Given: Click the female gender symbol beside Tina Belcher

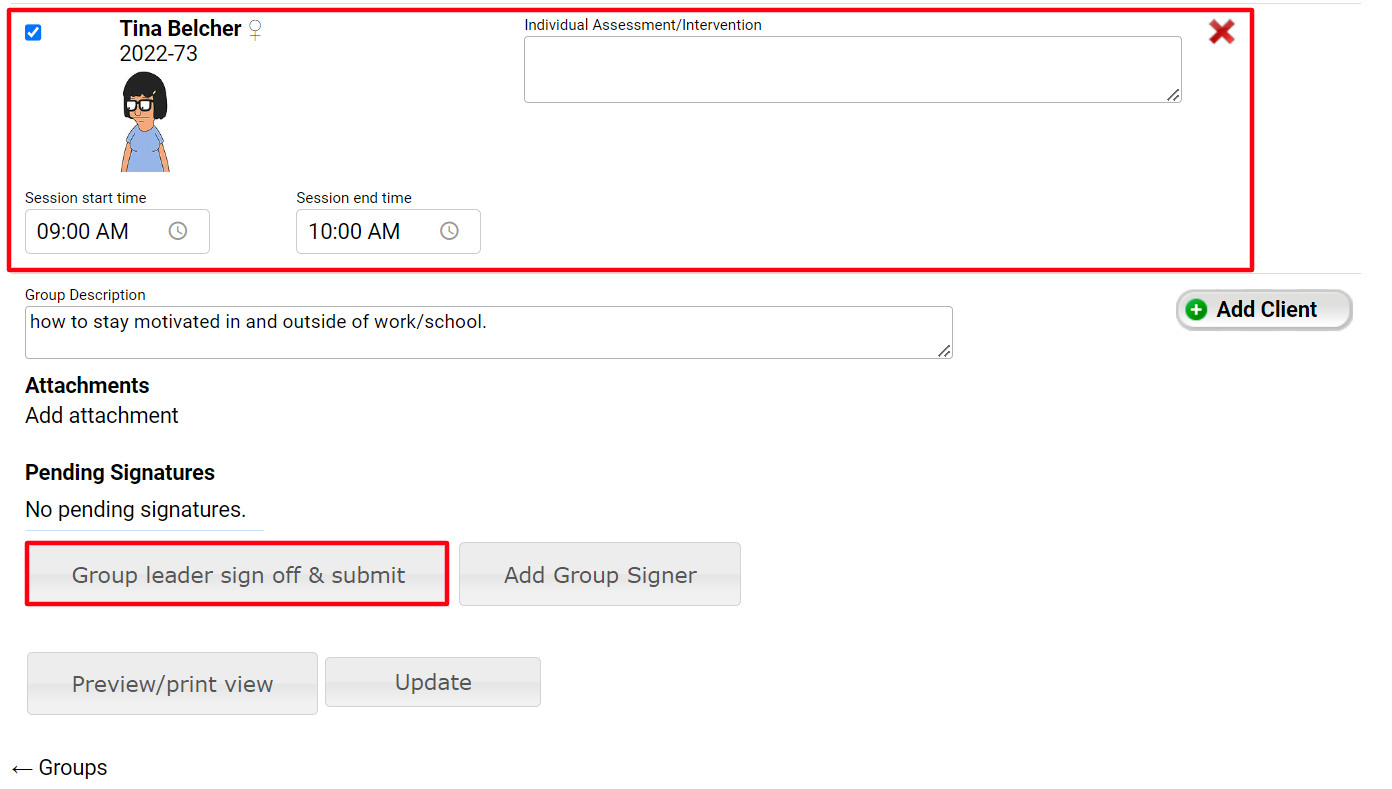Looking at the screenshot, I should (255, 30).
